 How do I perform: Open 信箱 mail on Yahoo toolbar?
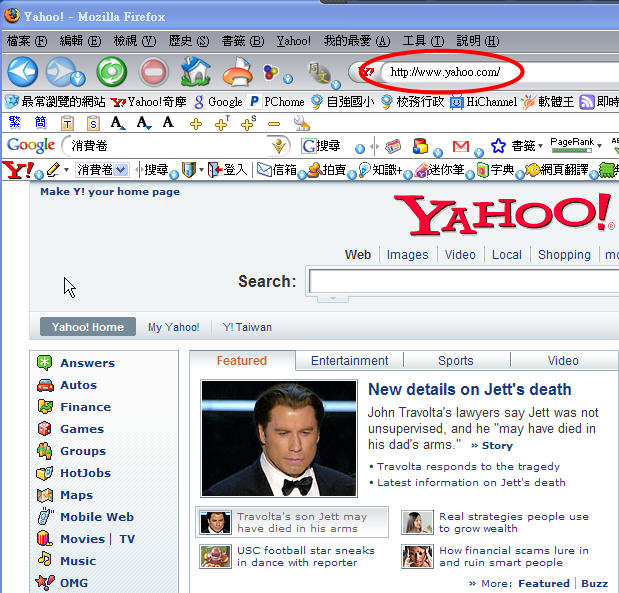[x=277, y=170]
